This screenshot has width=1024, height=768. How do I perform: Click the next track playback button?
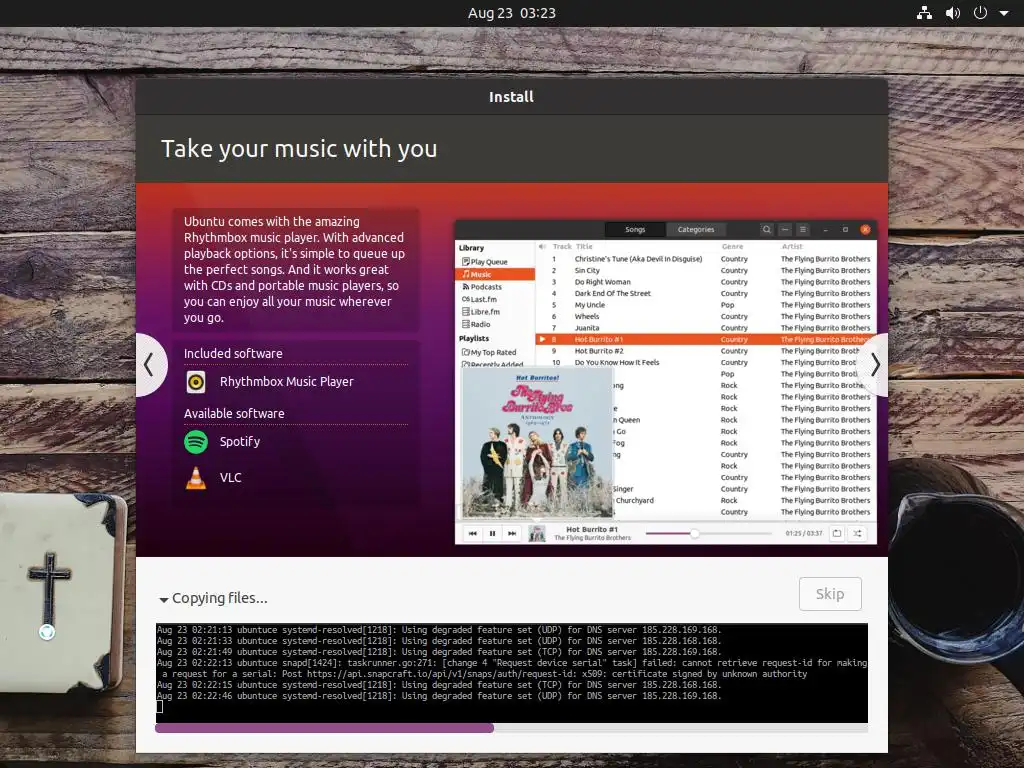pos(512,534)
